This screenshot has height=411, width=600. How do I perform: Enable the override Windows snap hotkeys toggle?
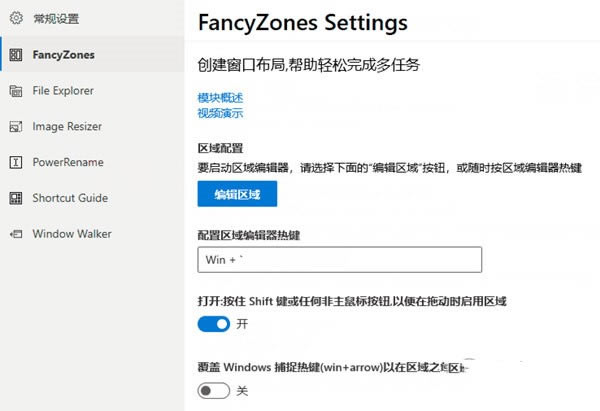point(214,391)
